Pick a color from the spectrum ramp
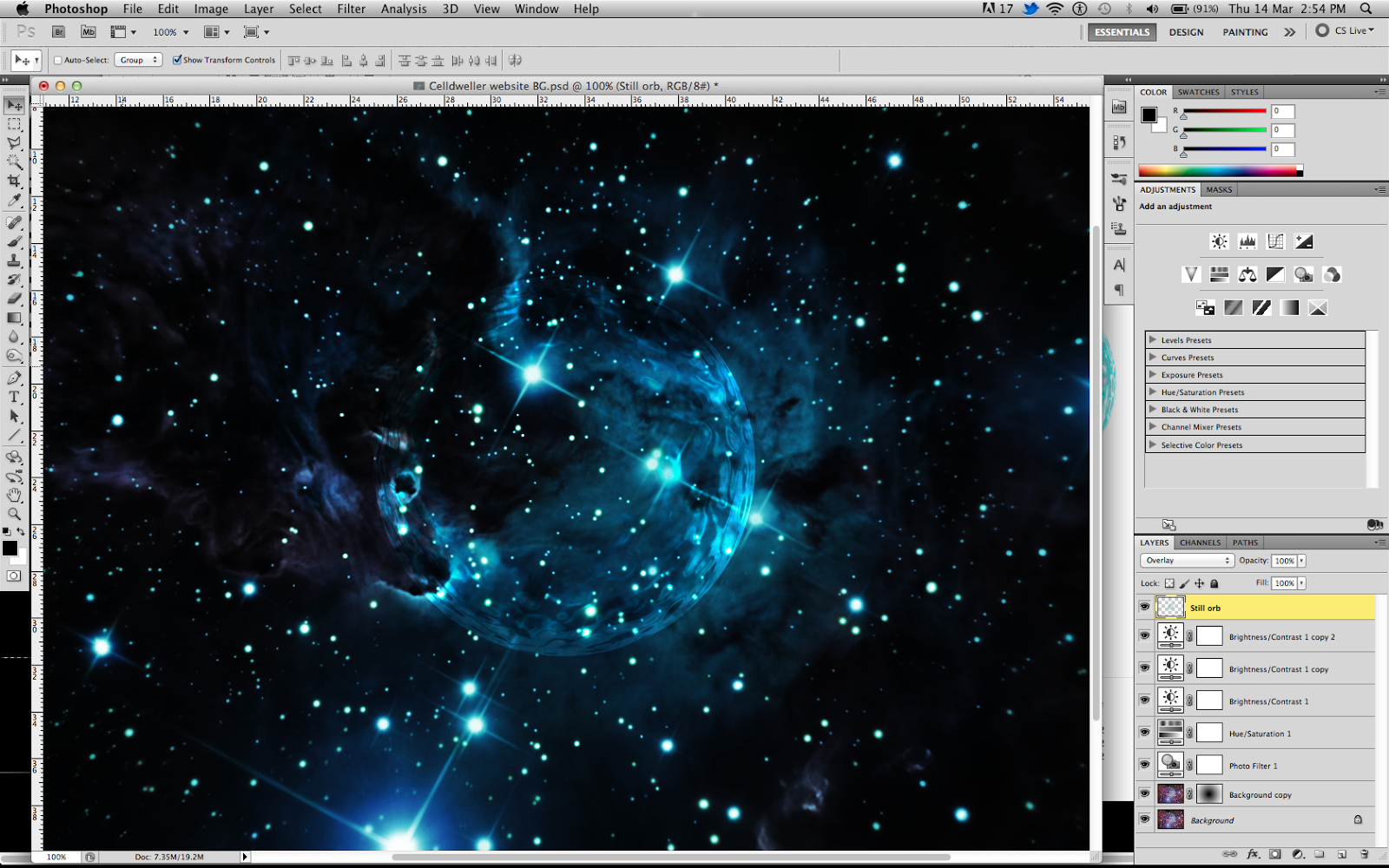The image size is (1389, 868). click(1221, 171)
